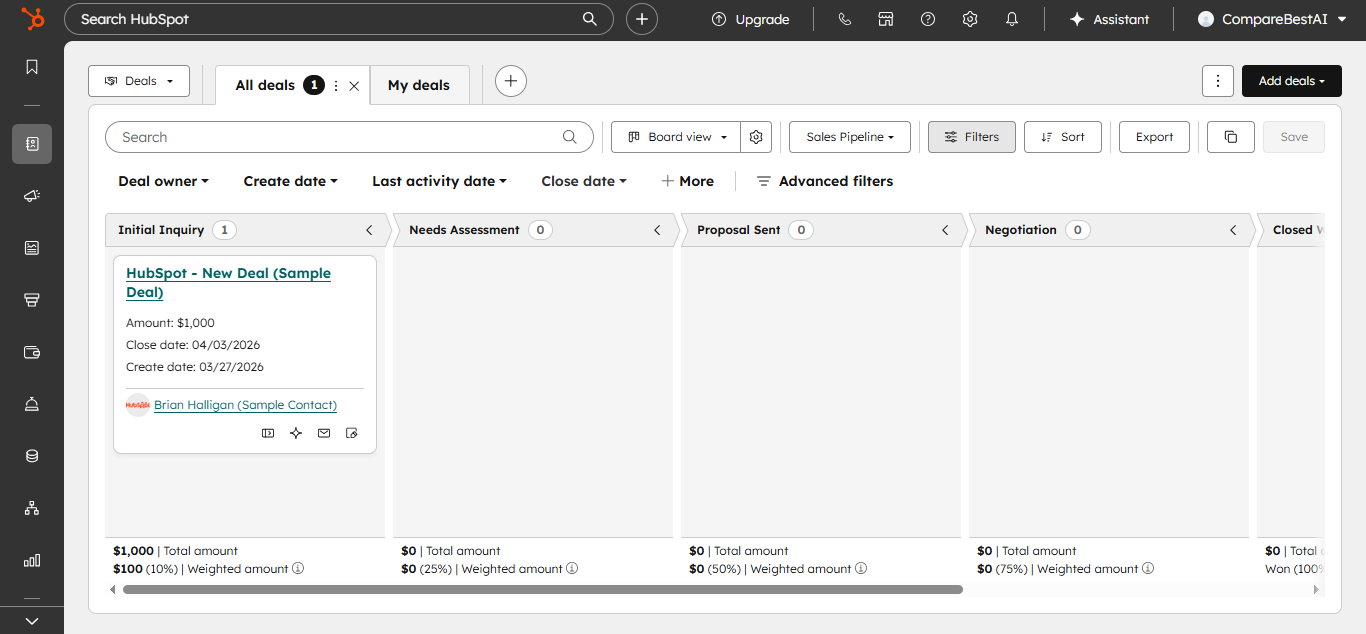Viewport: 1366px width, 634px height.
Task: Open Advanced filters
Action: click(825, 181)
